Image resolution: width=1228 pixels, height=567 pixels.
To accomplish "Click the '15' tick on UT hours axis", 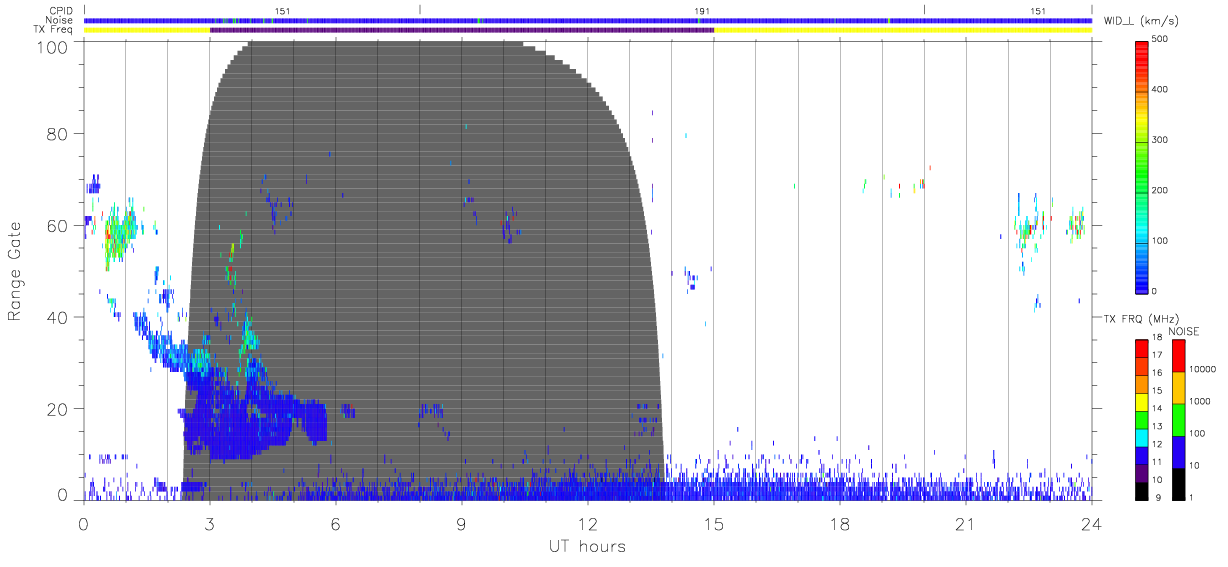I will [x=714, y=525].
